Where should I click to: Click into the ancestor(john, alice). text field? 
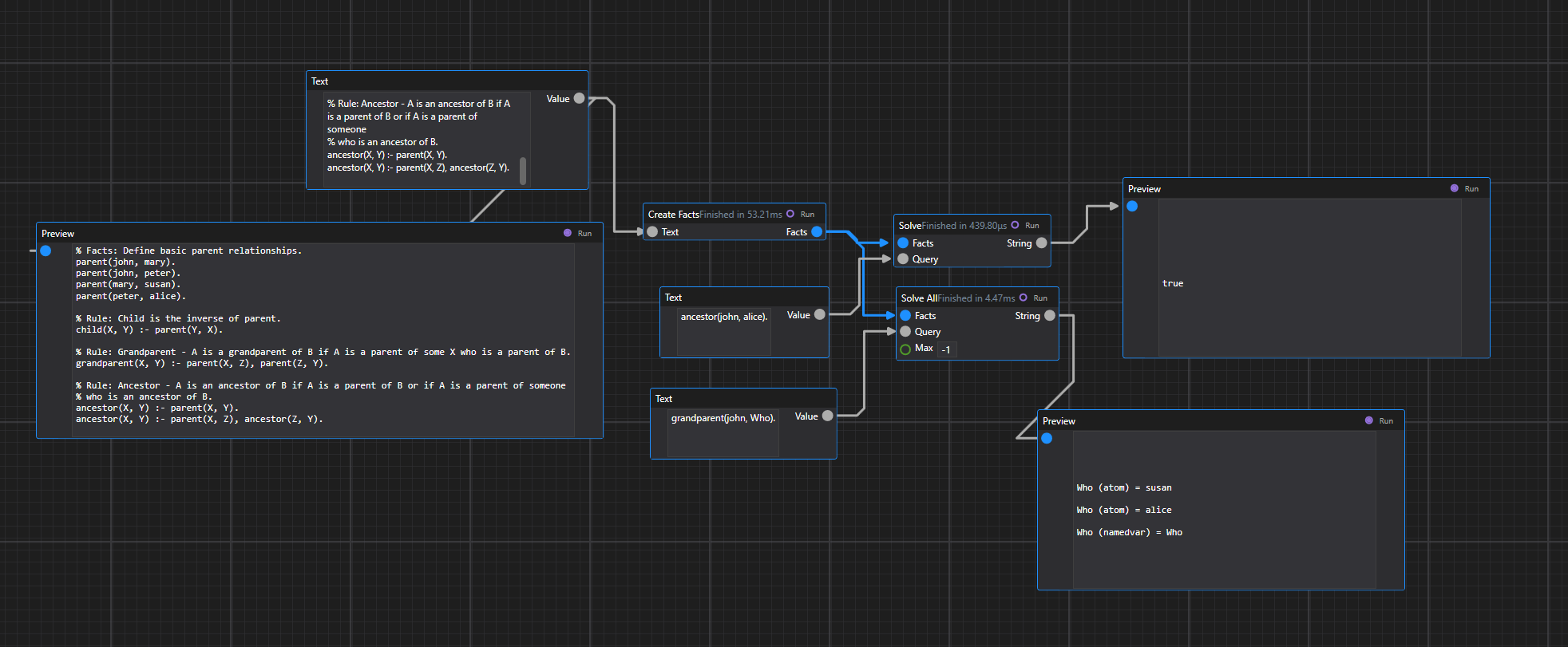pyautogui.click(x=724, y=332)
